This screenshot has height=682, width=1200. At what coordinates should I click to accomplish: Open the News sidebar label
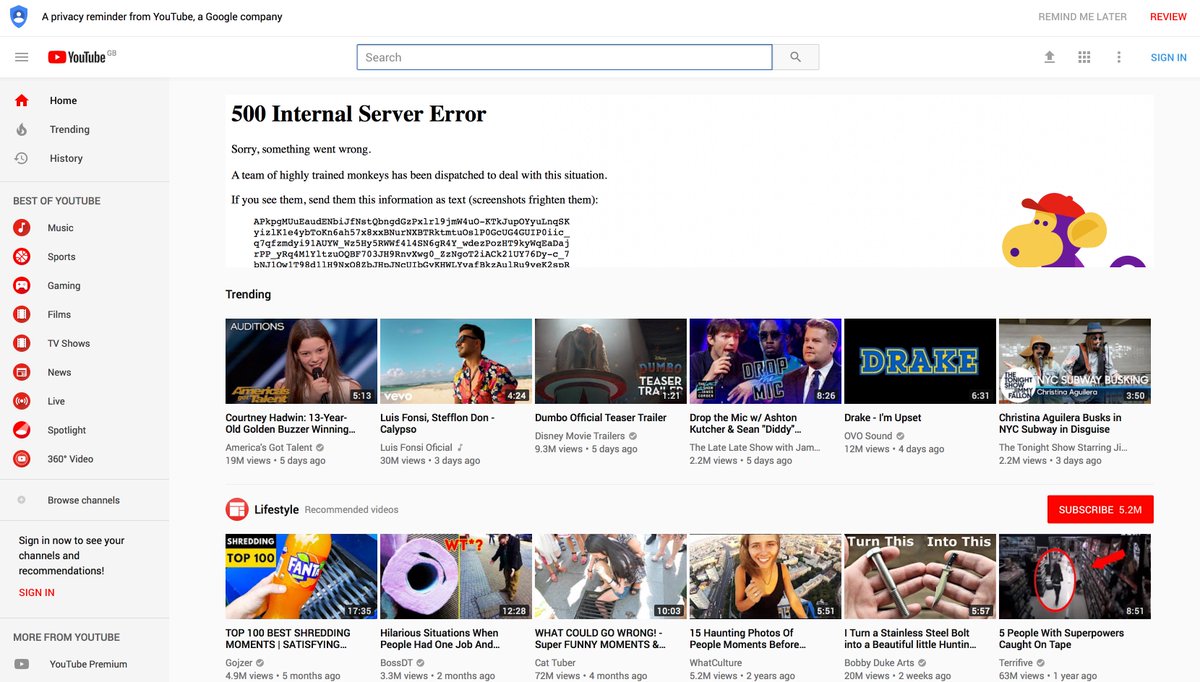click(x=60, y=372)
